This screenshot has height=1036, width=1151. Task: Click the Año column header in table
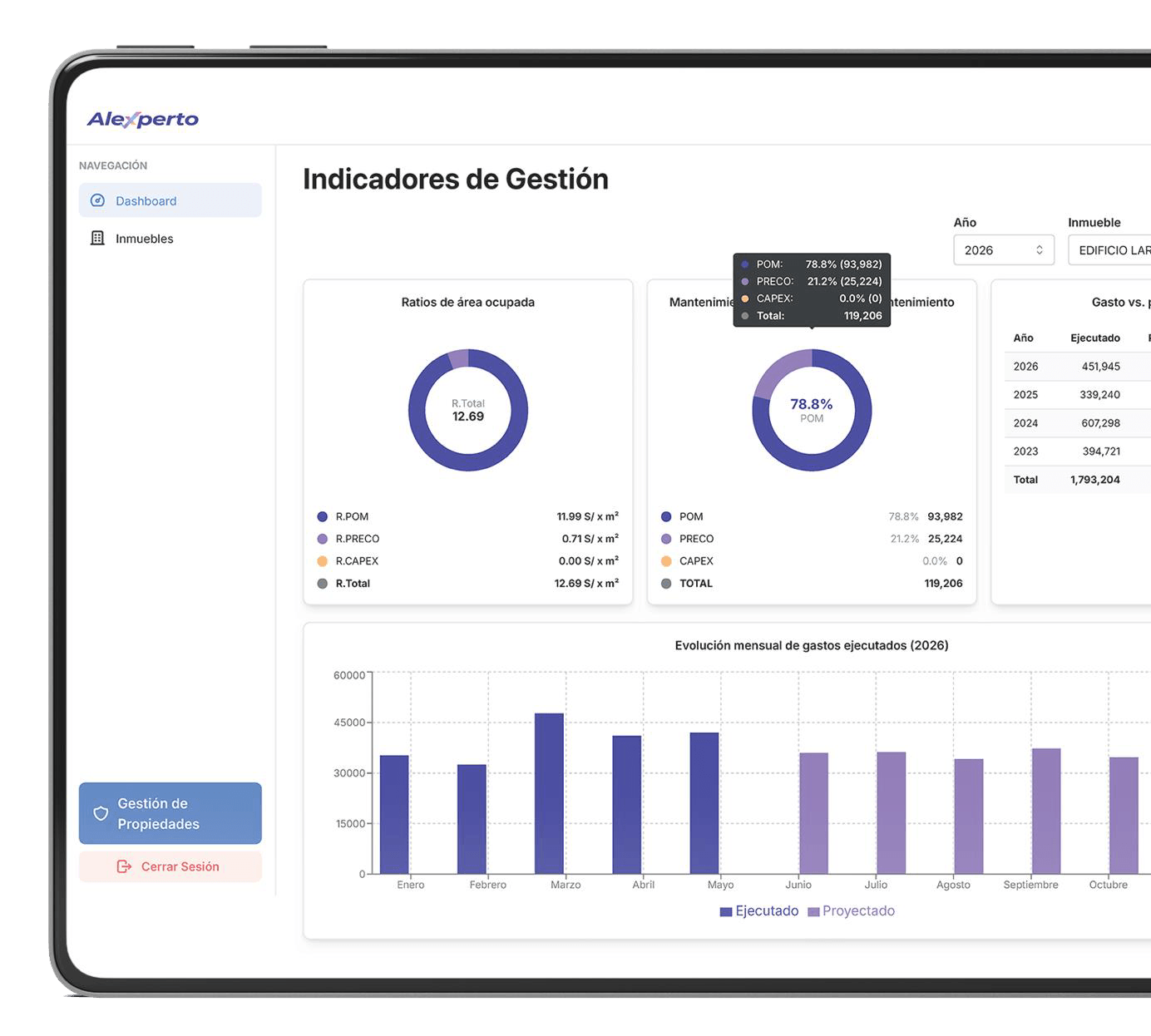tap(1023, 338)
